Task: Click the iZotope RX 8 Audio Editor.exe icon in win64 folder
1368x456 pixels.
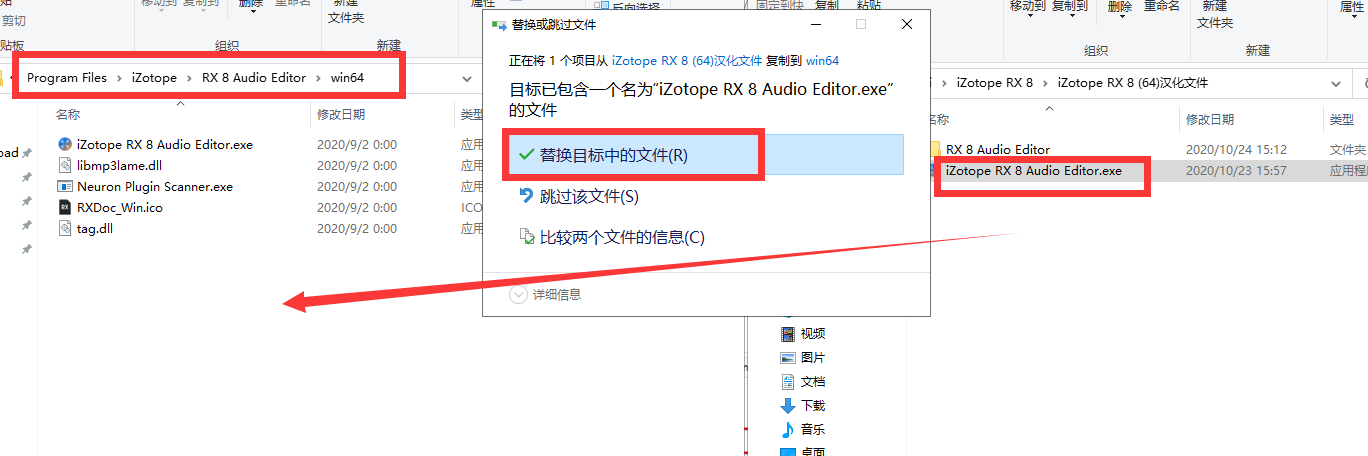Action: [66, 144]
